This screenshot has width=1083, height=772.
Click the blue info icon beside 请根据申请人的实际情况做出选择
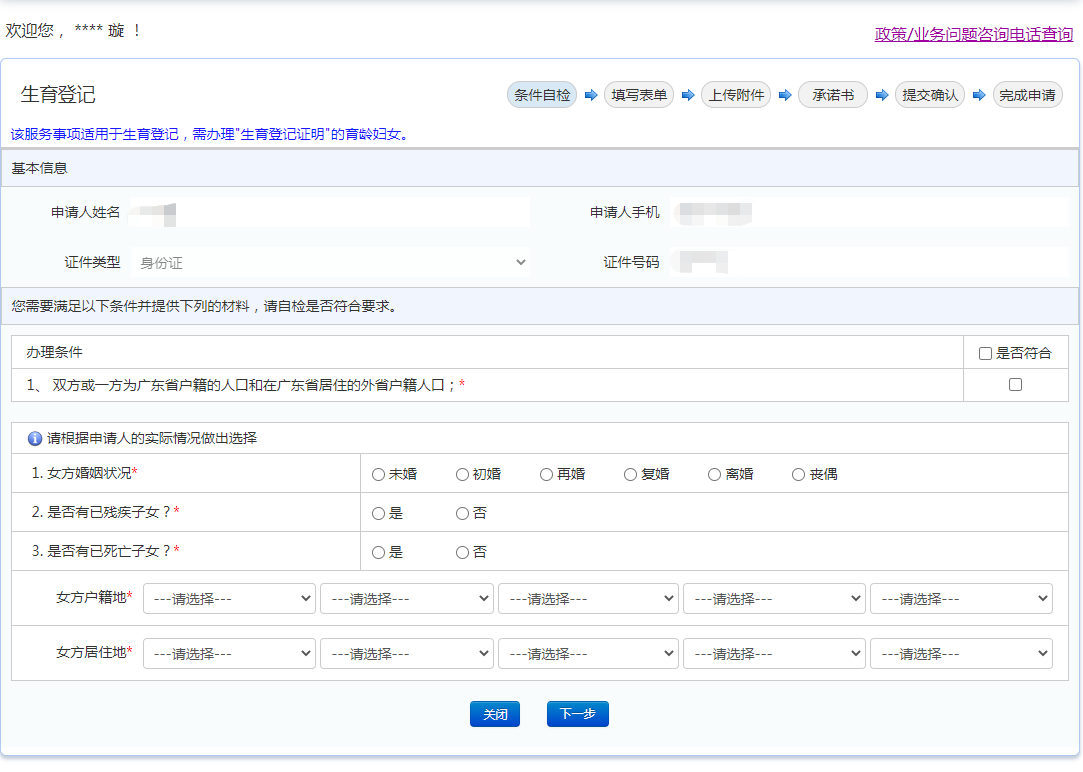click(x=35, y=438)
